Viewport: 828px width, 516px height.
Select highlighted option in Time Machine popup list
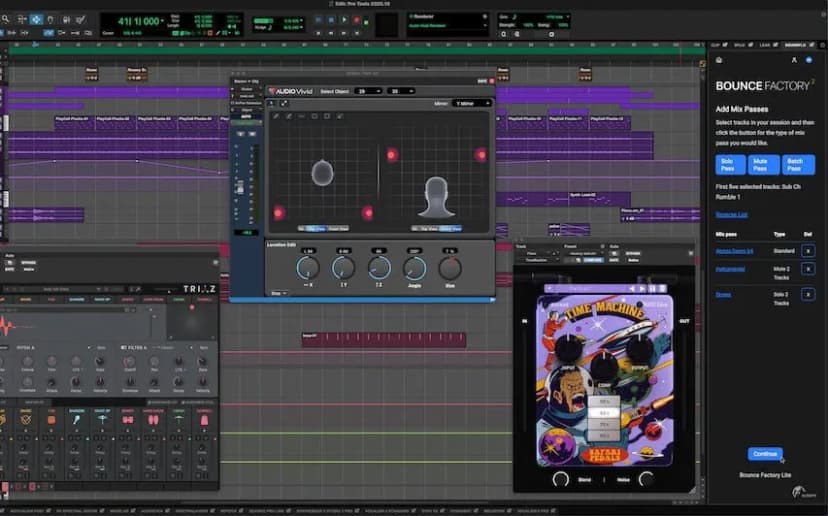(605, 413)
